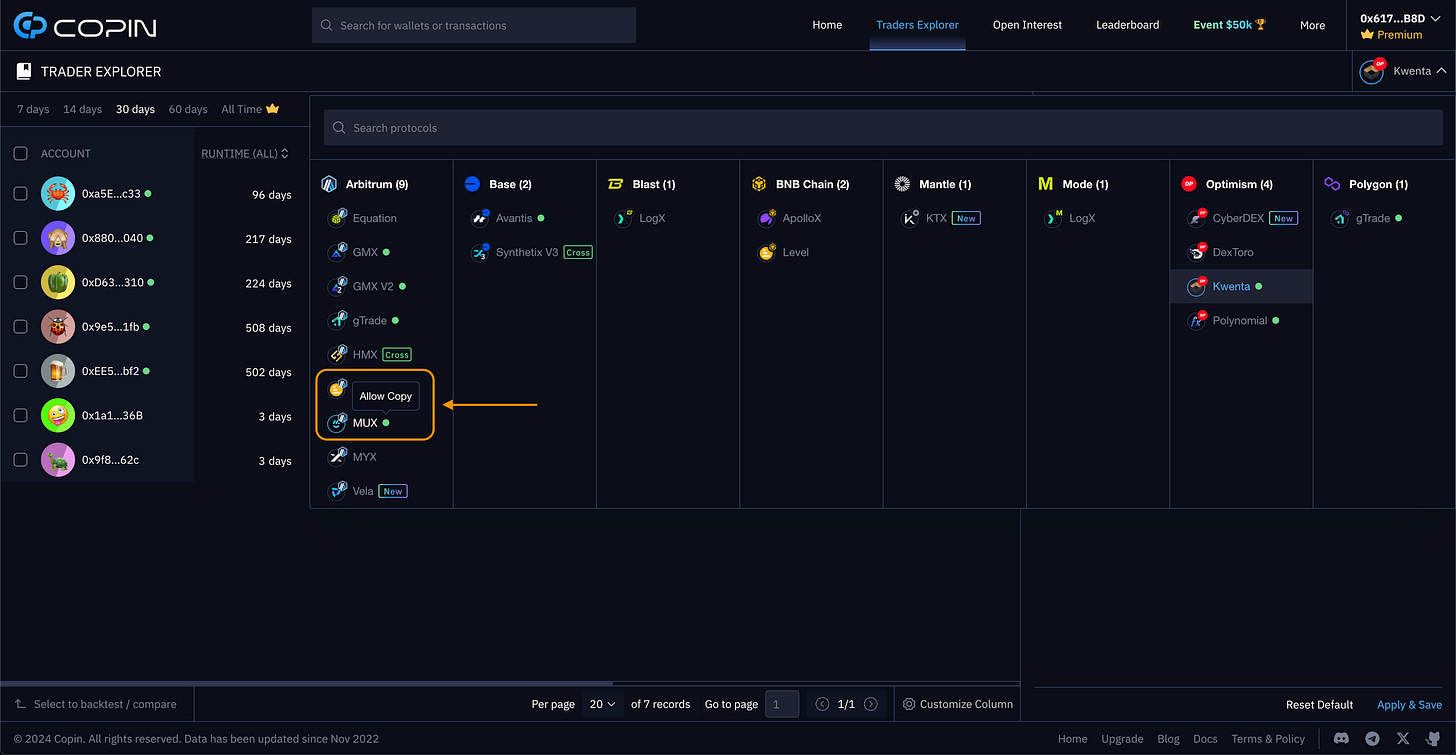Open the Per page 20 dropdown
This screenshot has width=1456, height=755.
(x=604, y=704)
